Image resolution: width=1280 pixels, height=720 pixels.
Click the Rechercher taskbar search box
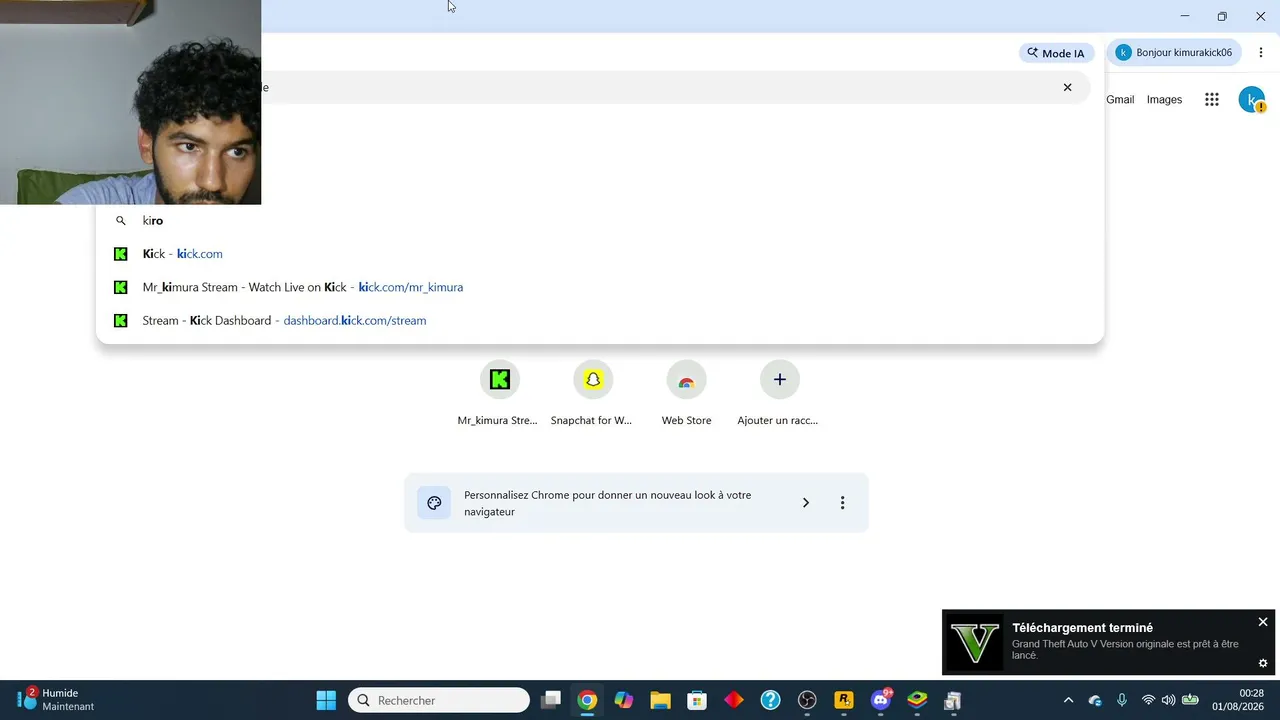(439, 700)
